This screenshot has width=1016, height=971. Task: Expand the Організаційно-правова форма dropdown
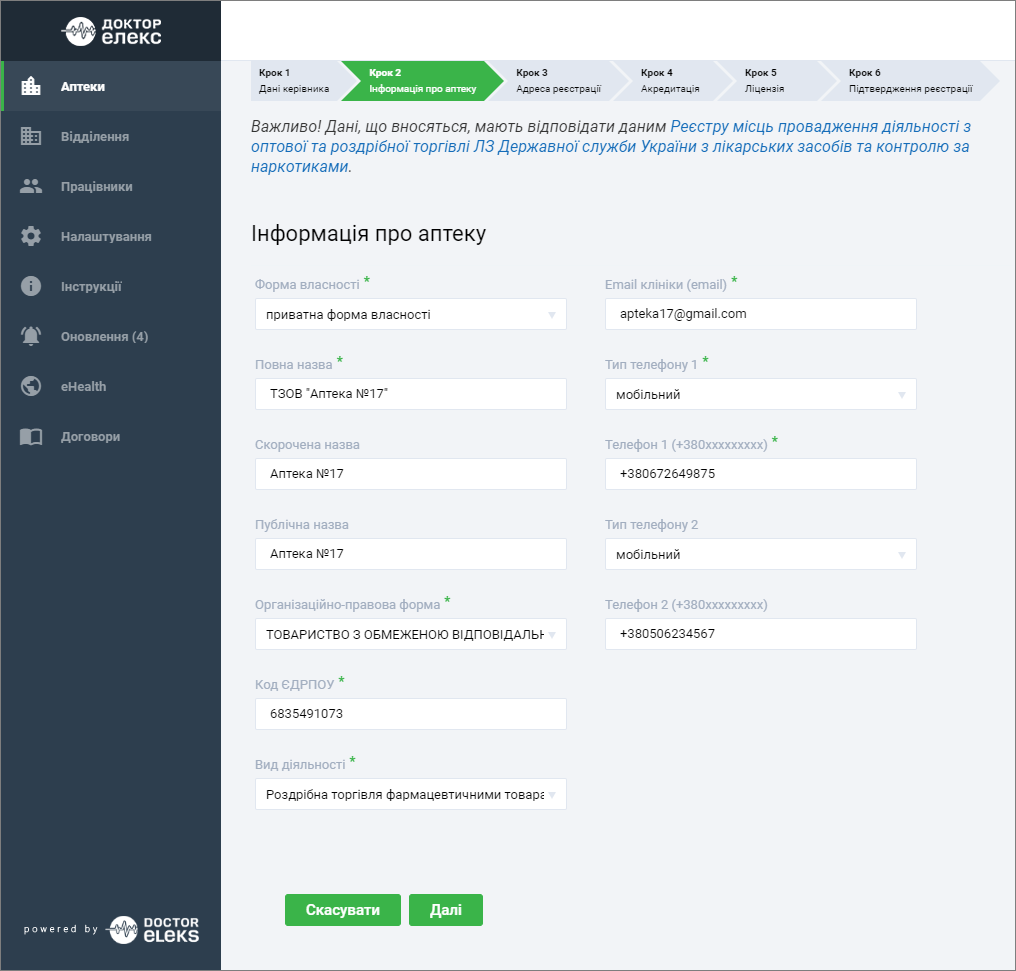click(411, 634)
